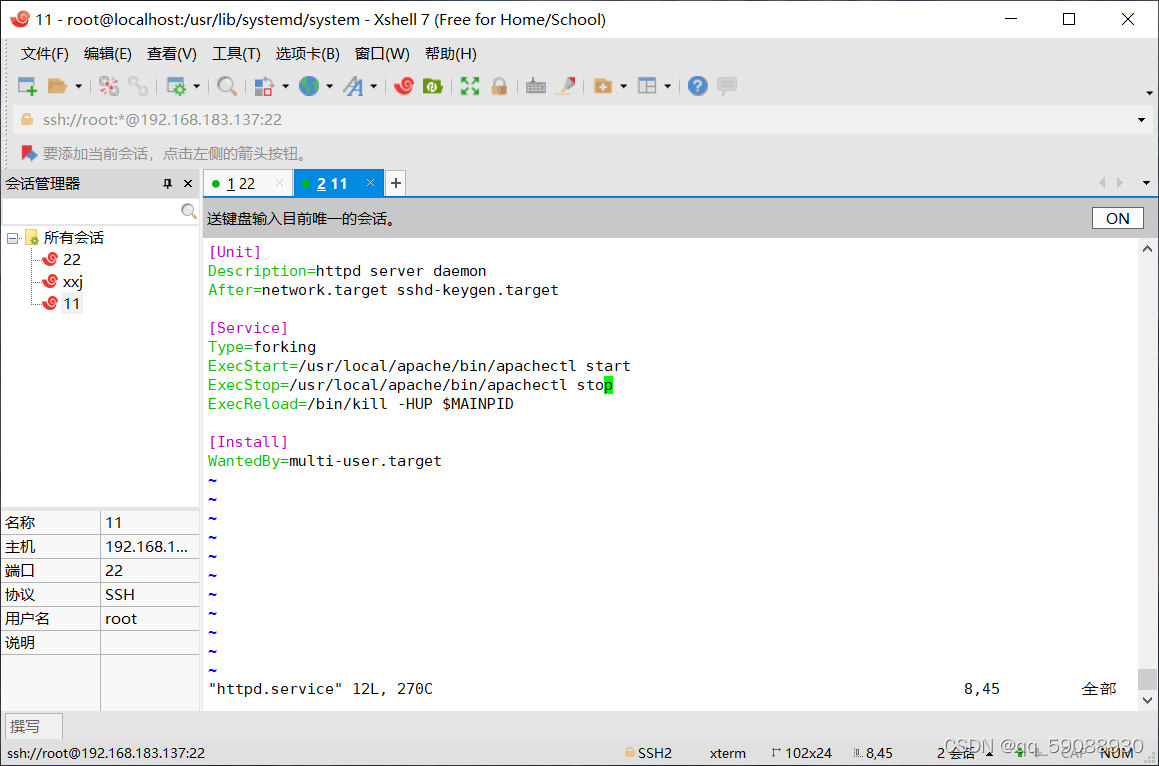Click the xterm status bar entry
Screen dimensions: 1159x766
pyautogui.click(x=727, y=753)
